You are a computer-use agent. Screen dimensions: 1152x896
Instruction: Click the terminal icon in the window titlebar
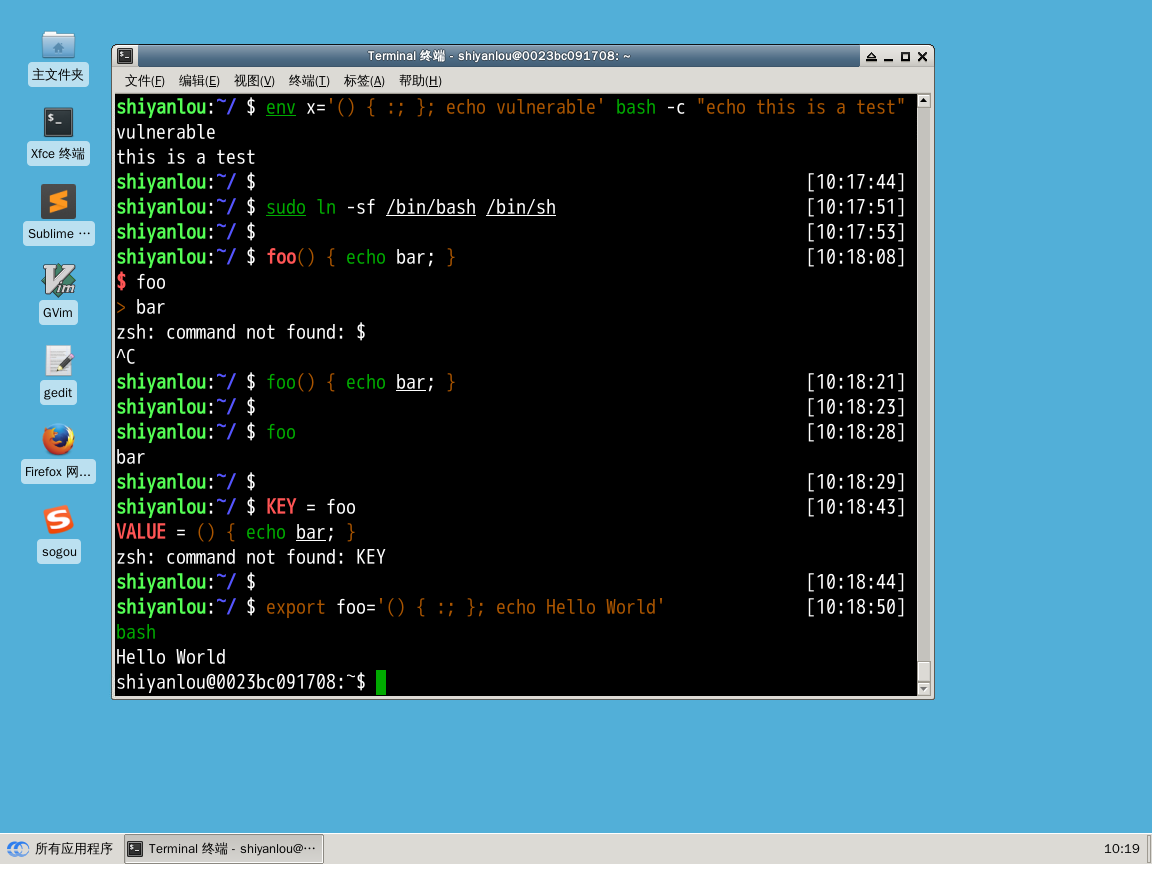coord(124,56)
